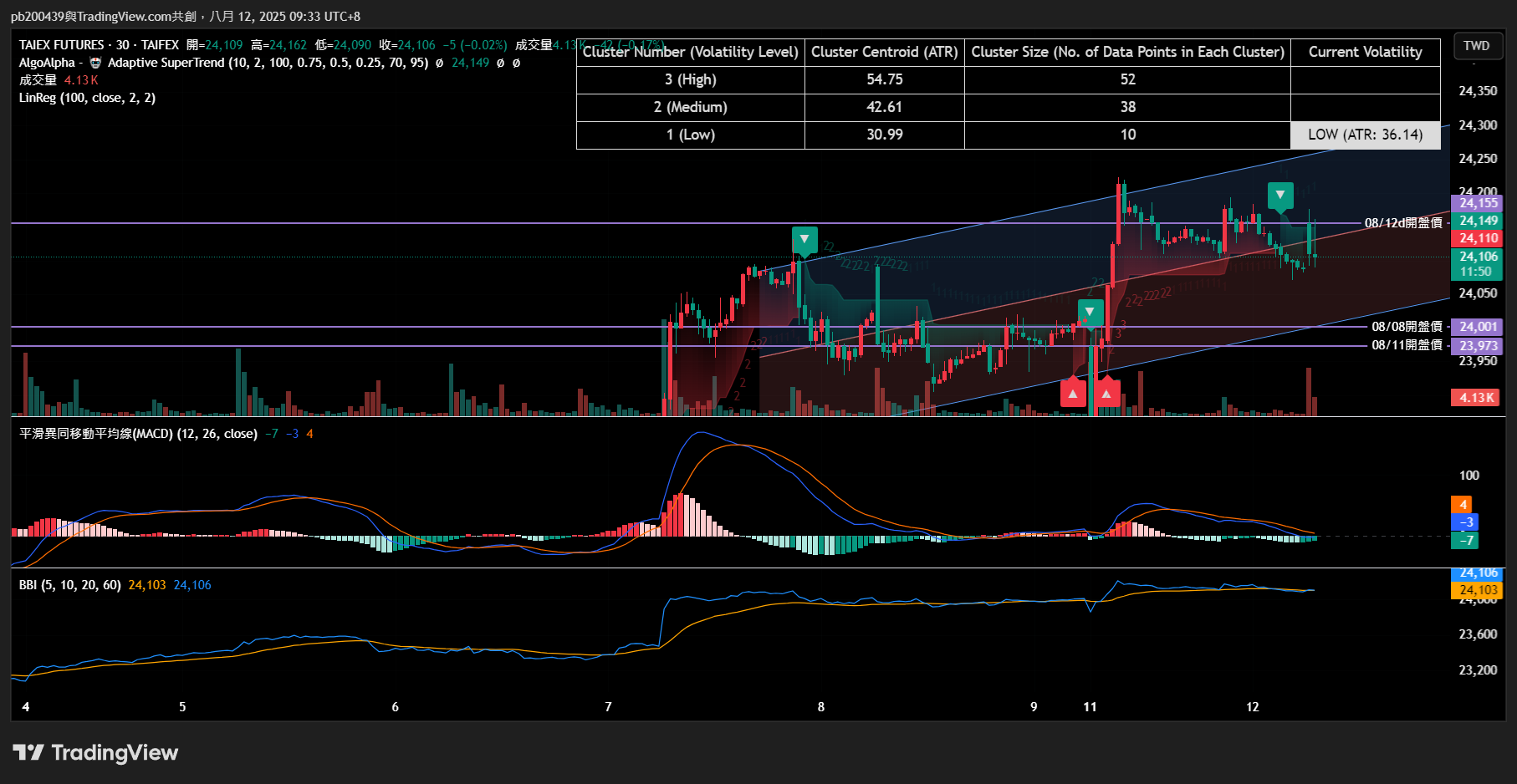
Task: Click the Cluster Number (Volatility Level) header
Action: (690, 52)
